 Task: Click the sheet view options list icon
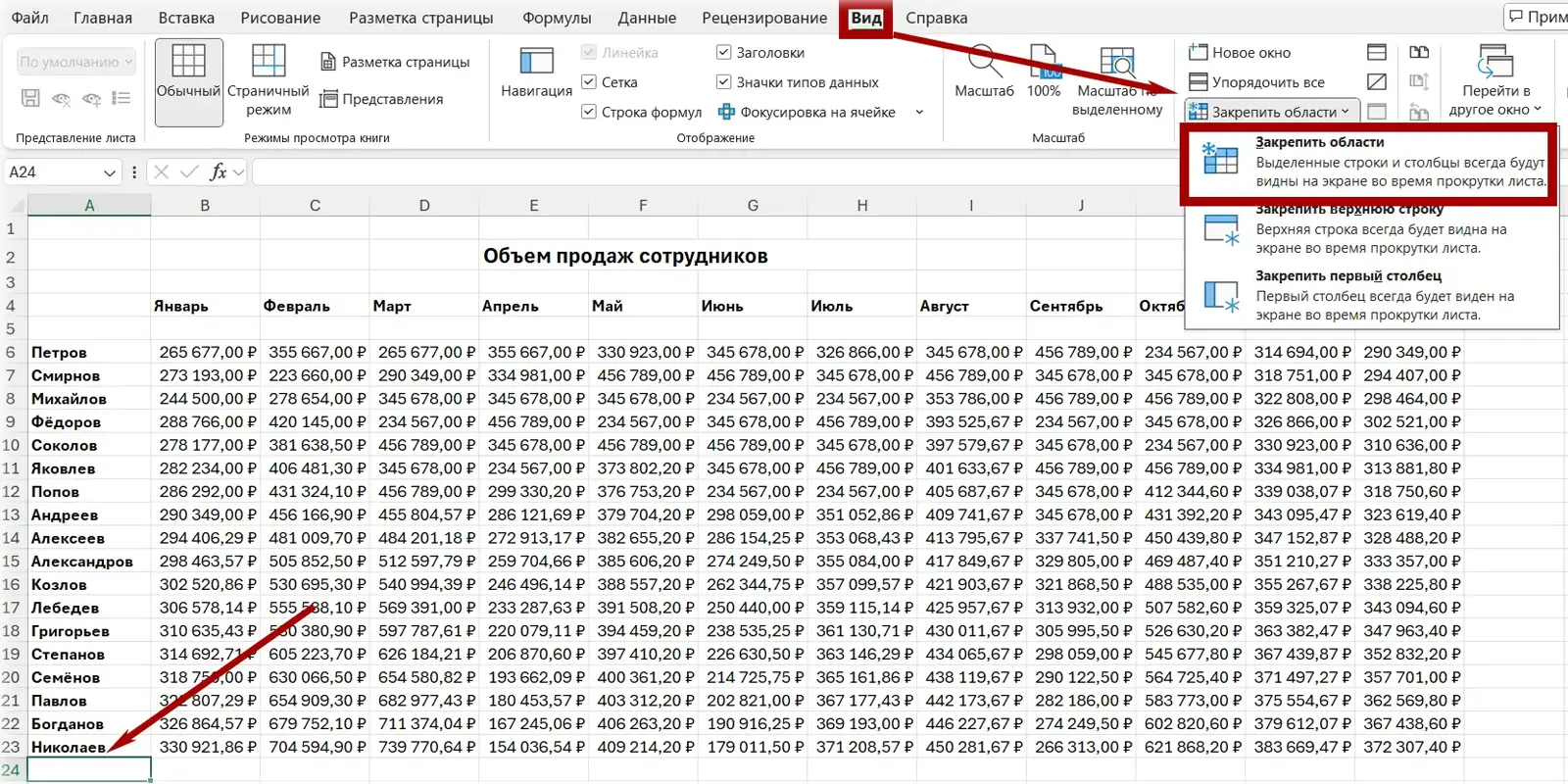pyautogui.click(x=122, y=98)
